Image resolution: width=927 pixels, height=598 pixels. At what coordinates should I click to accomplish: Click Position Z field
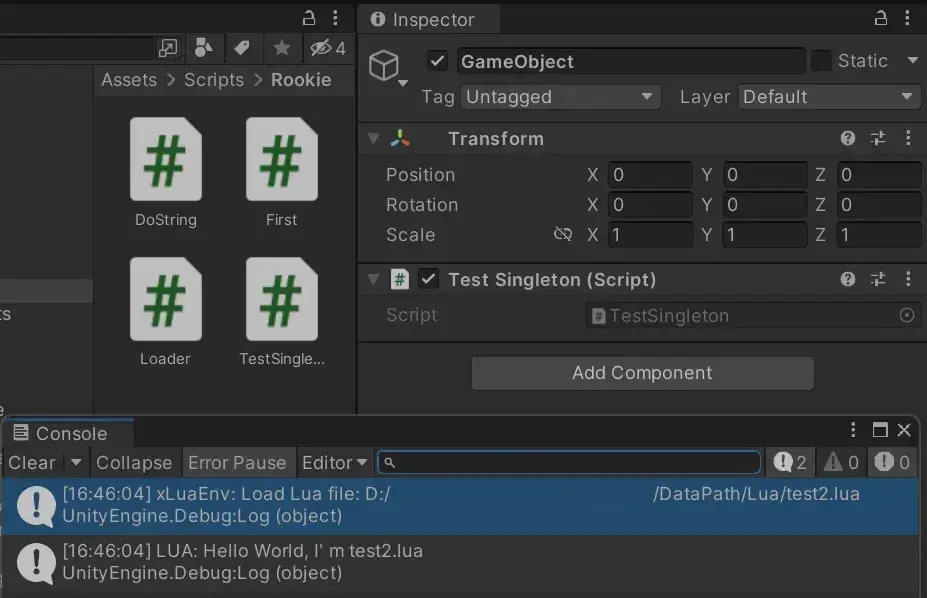pyautogui.click(x=879, y=175)
